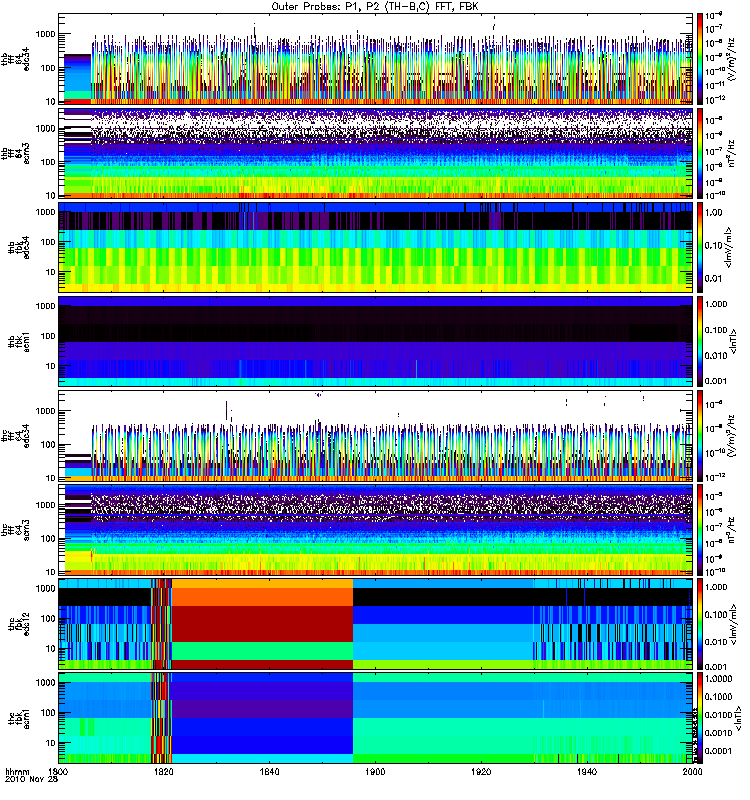Click the "2000" time axis tick label
The width and height of the screenshot is (750, 800).
(692, 771)
